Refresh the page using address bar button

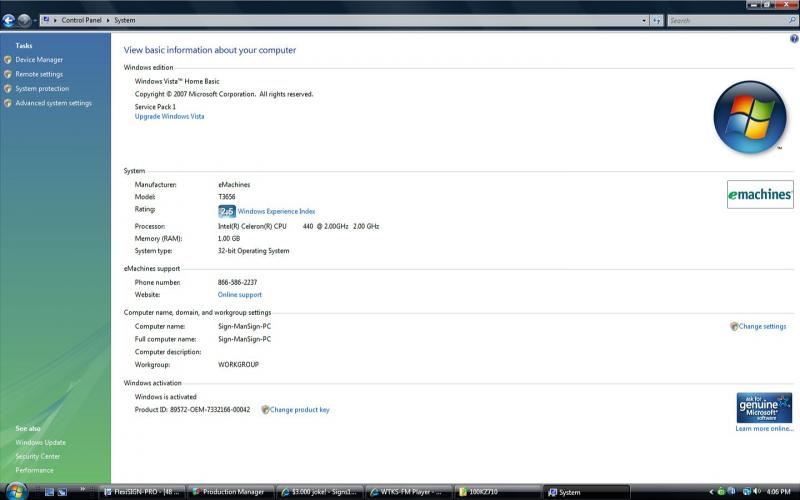click(657, 20)
